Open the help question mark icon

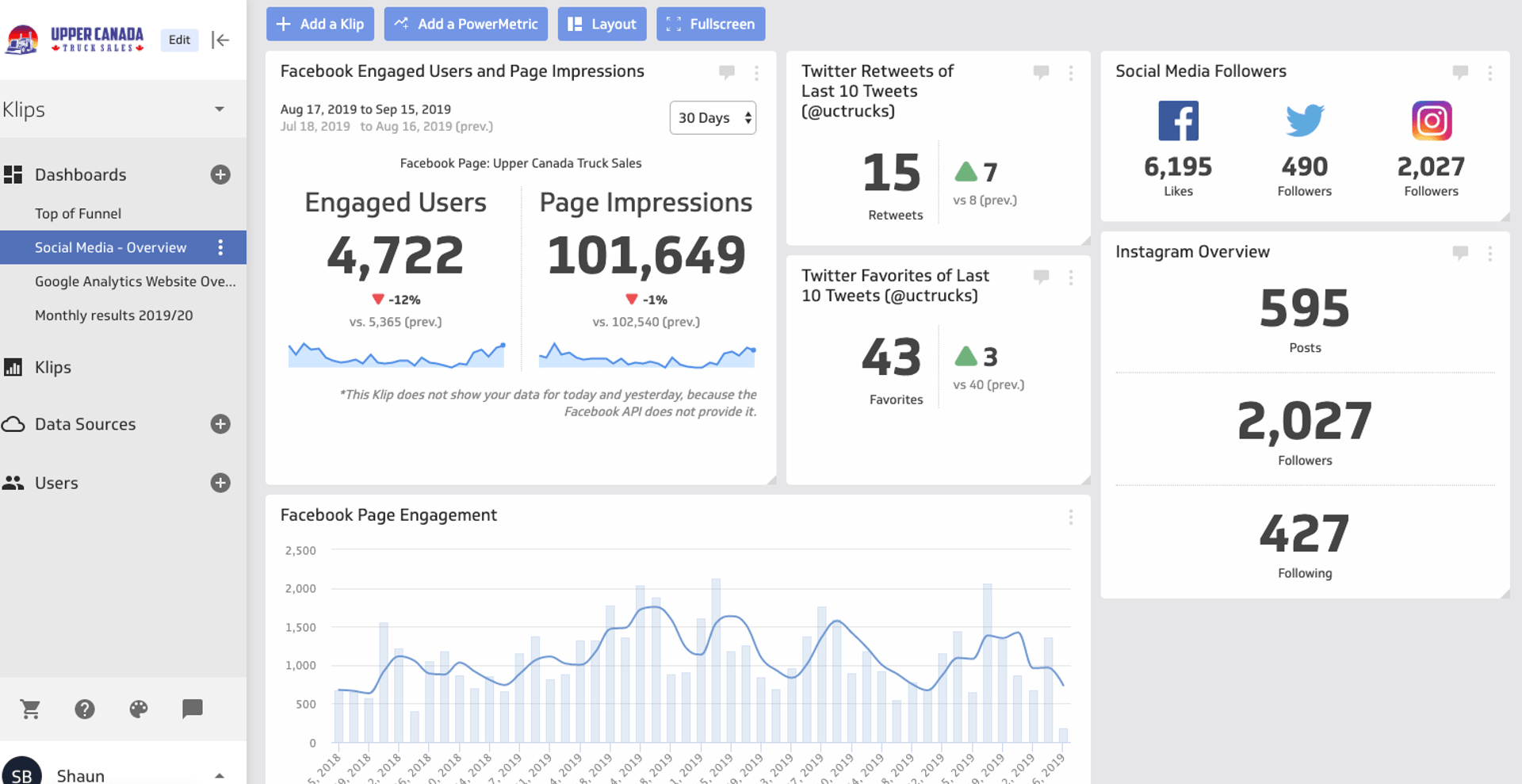click(85, 709)
